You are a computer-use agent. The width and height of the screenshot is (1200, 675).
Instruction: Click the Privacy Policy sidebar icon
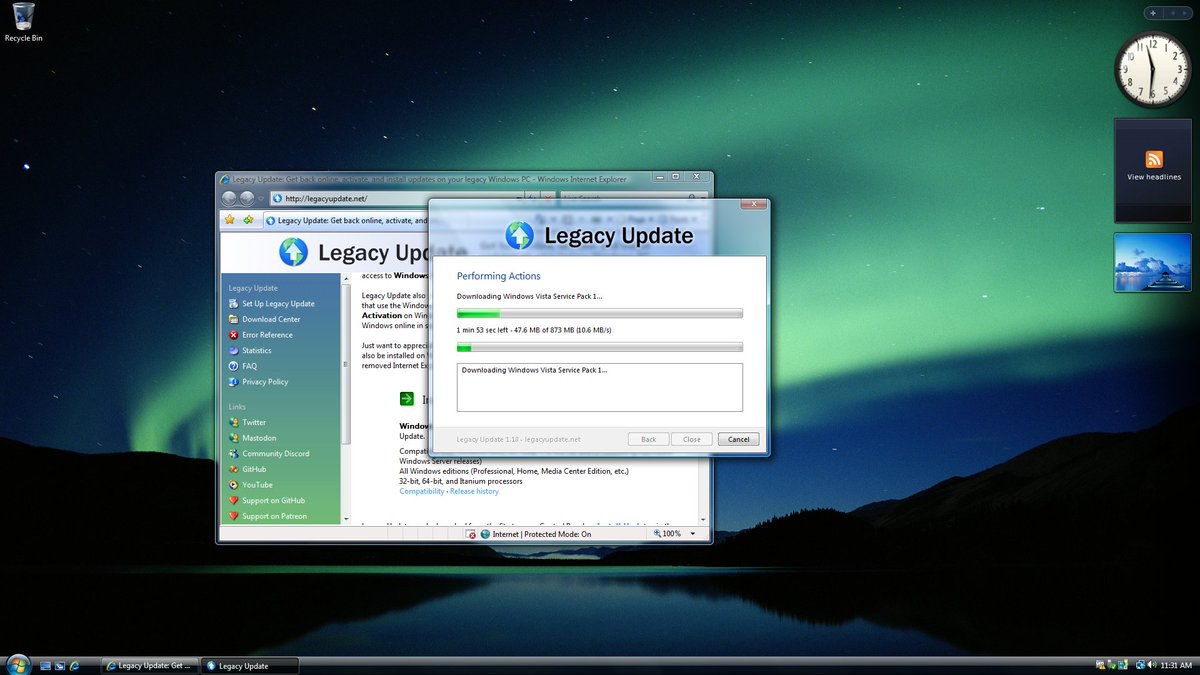pos(234,382)
